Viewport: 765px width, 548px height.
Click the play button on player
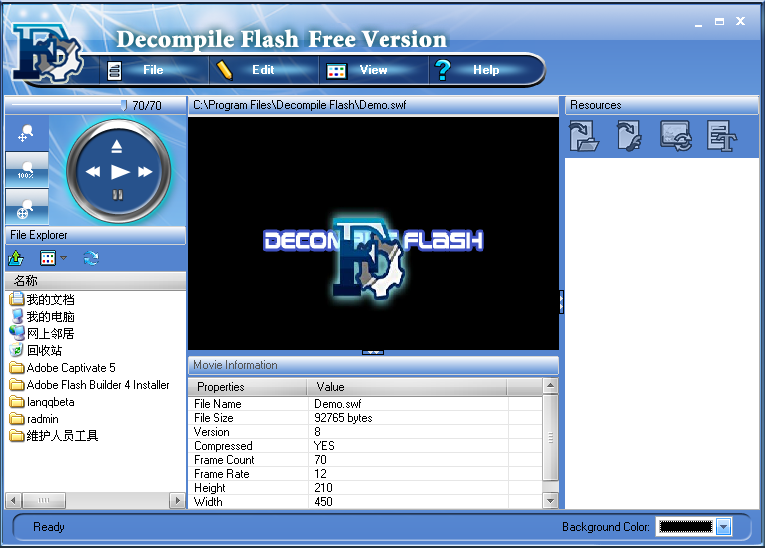point(120,172)
